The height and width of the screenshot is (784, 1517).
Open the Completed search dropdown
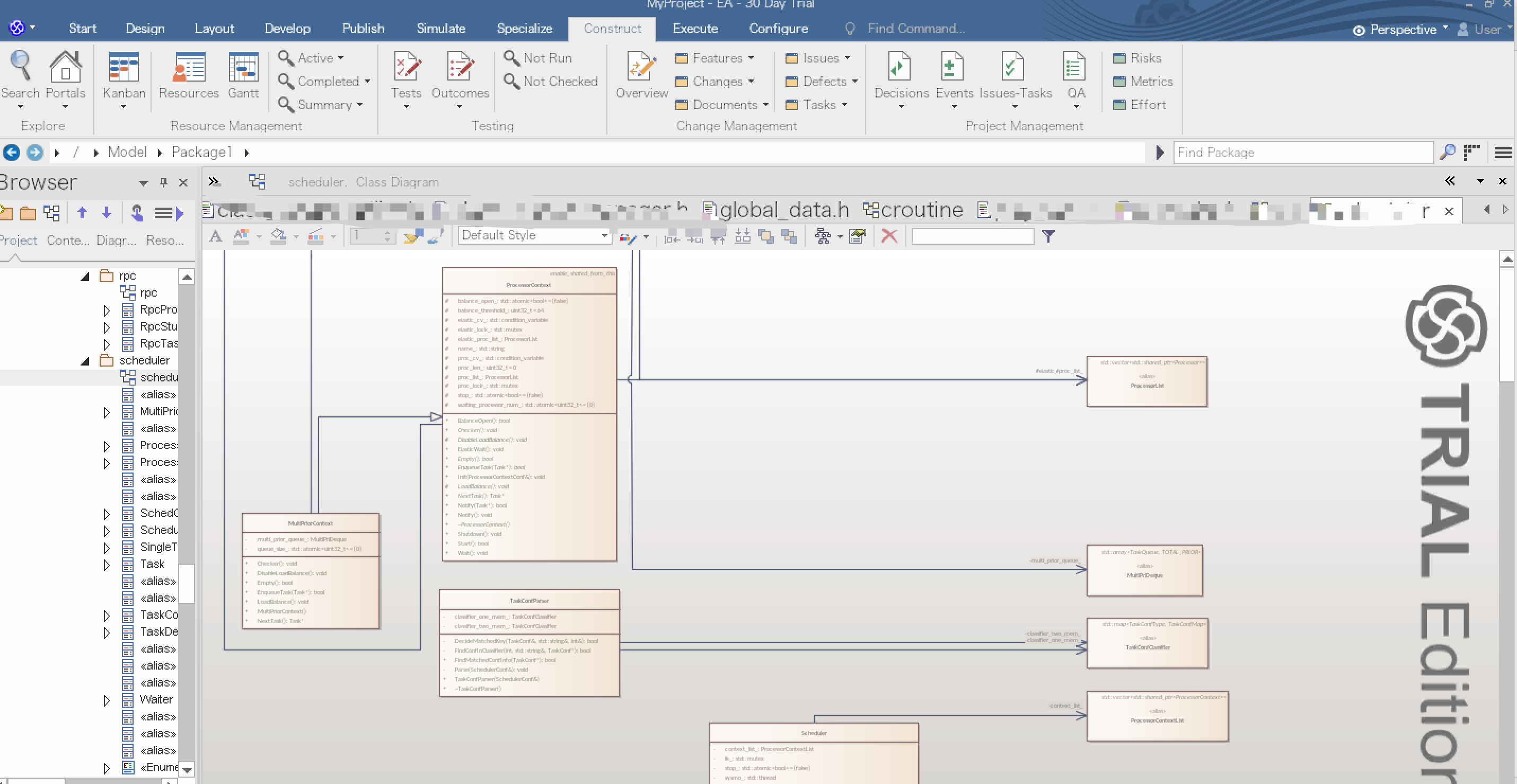[324, 81]
